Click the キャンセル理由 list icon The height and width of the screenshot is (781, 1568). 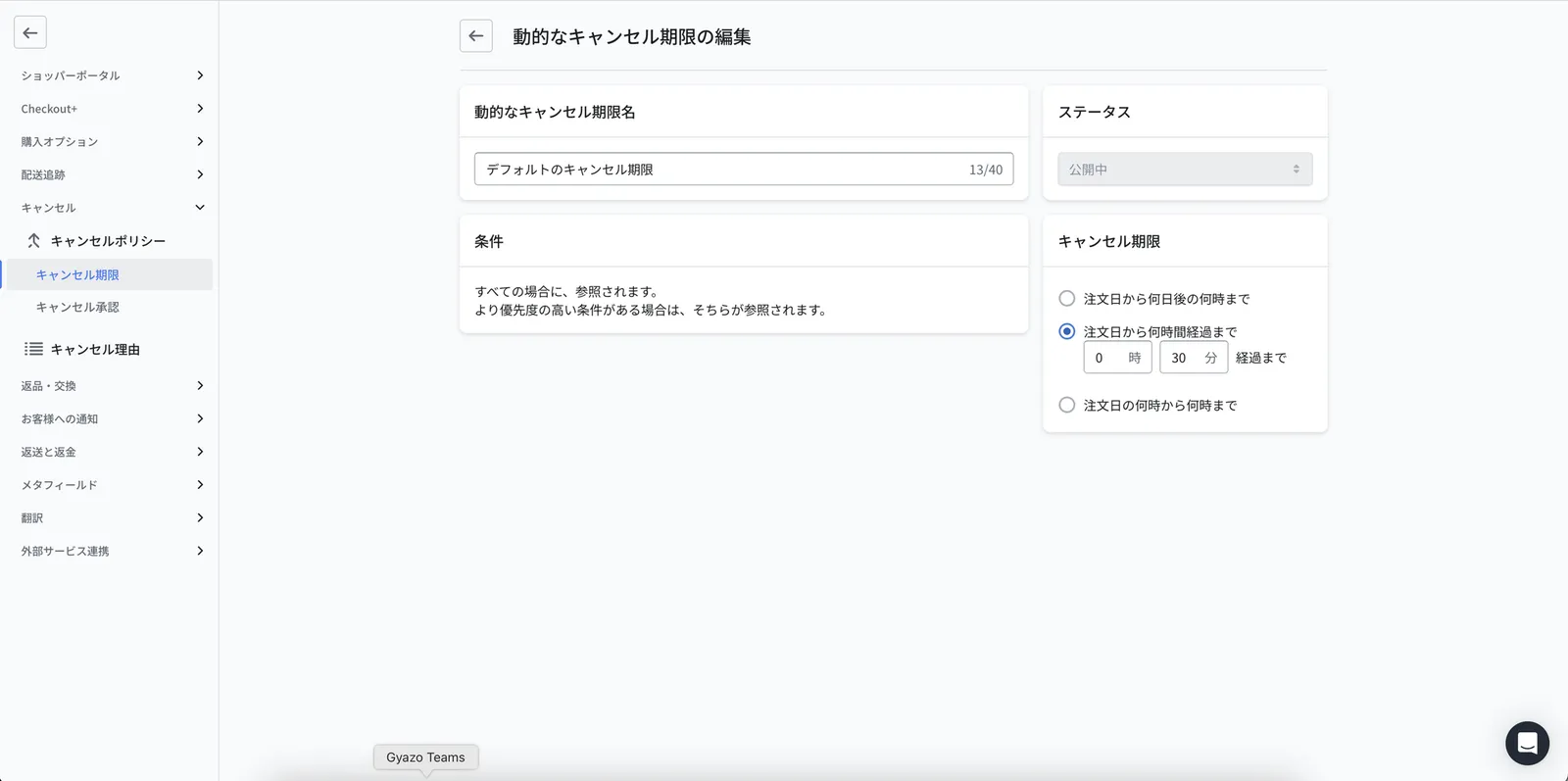tap(33, 349)
